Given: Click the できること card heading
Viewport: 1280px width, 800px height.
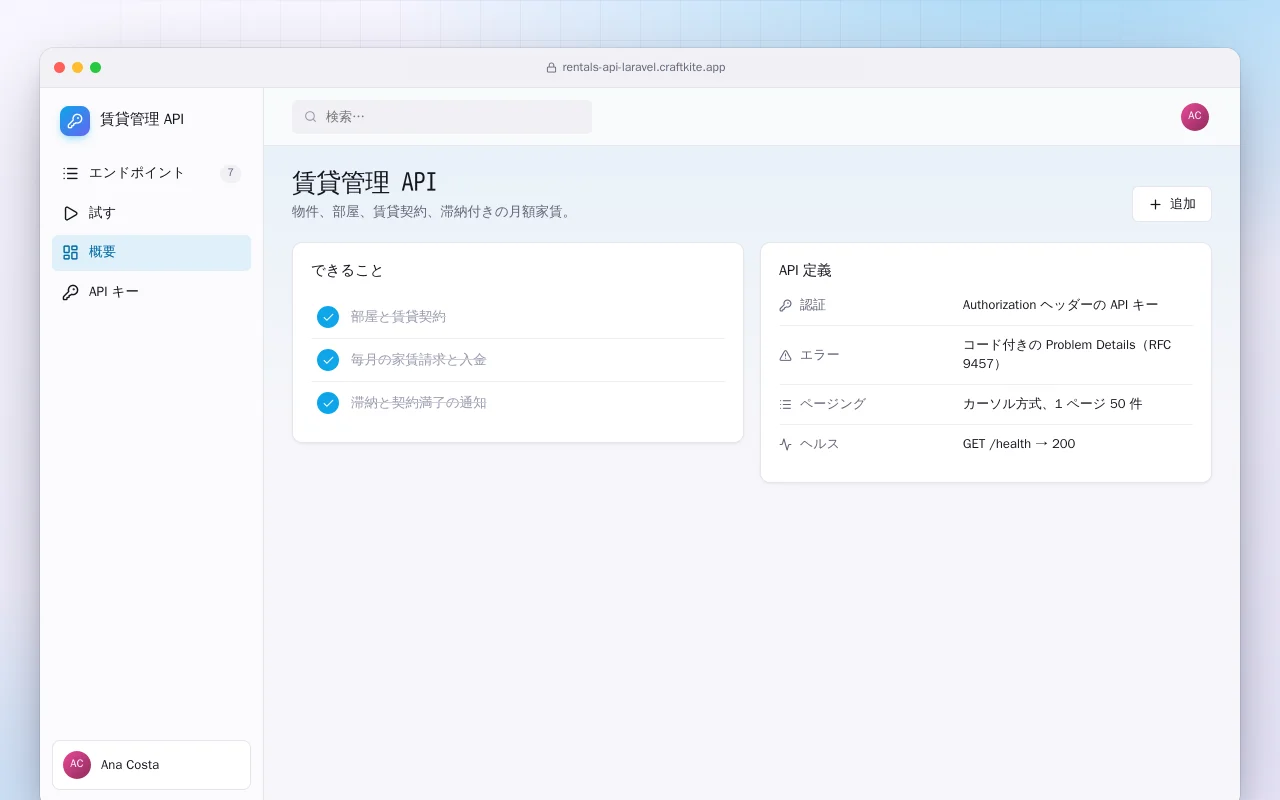Looking at the screenshot, I should [347, 271].
